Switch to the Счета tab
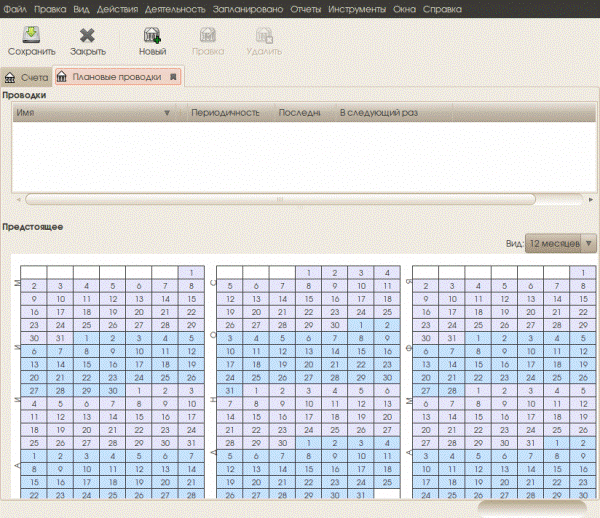This screenshot has height=518, width=600. [26, 78]
